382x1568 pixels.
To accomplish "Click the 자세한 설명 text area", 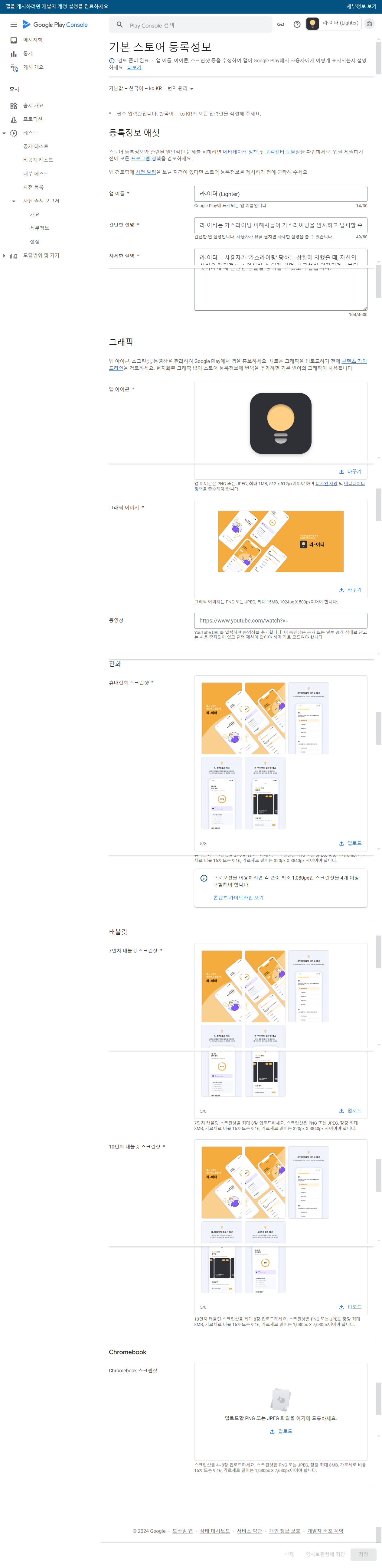I will tap(280, 279).
